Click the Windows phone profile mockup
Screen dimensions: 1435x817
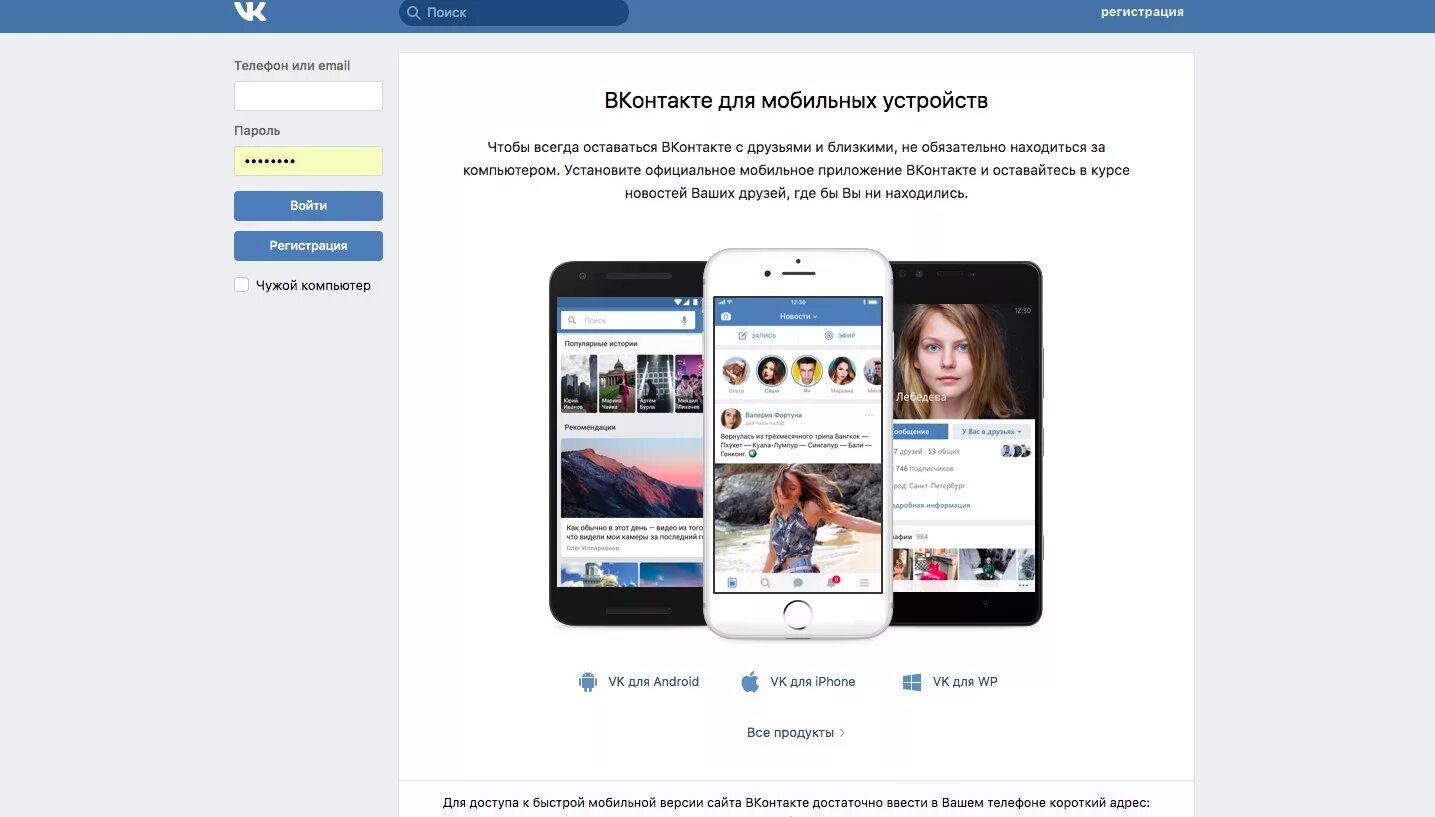(x=966, y=443)
